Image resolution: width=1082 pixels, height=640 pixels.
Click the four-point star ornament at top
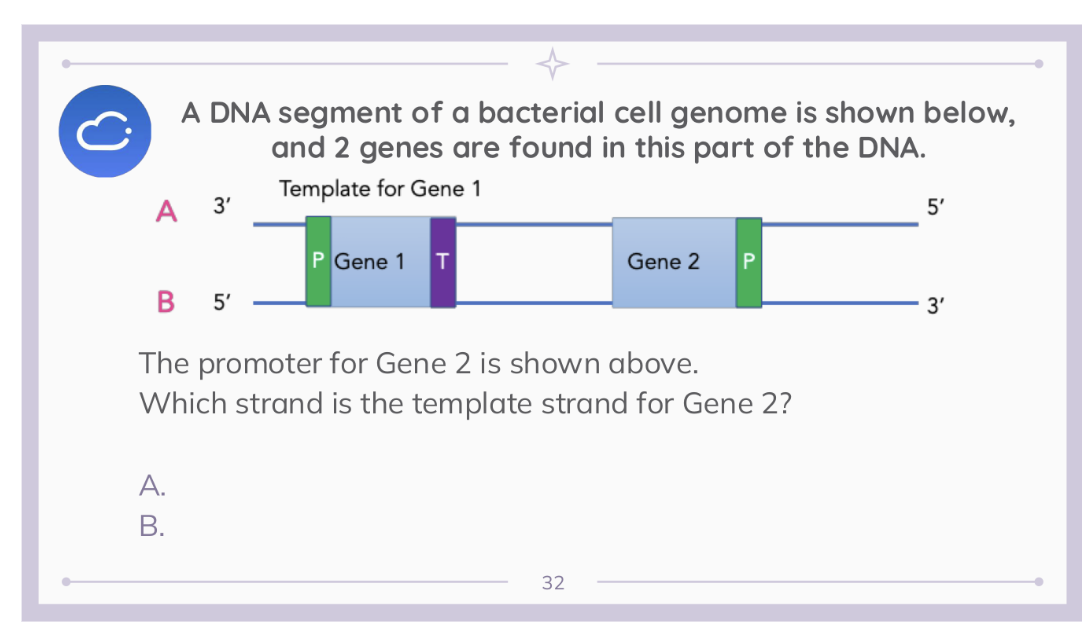pos(552,64)
